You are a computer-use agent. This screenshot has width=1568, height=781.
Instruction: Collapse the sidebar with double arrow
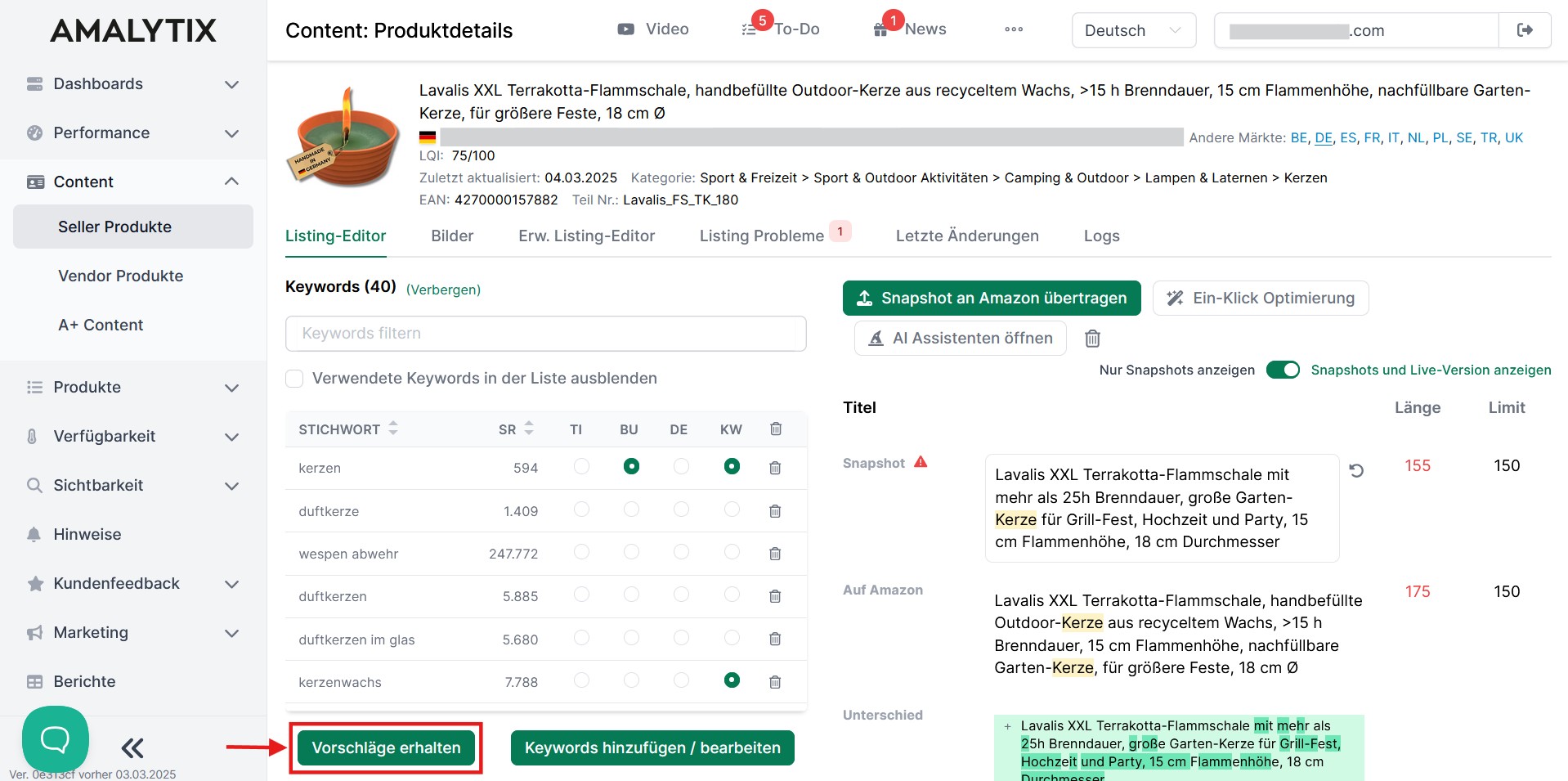tap(132, 747)
